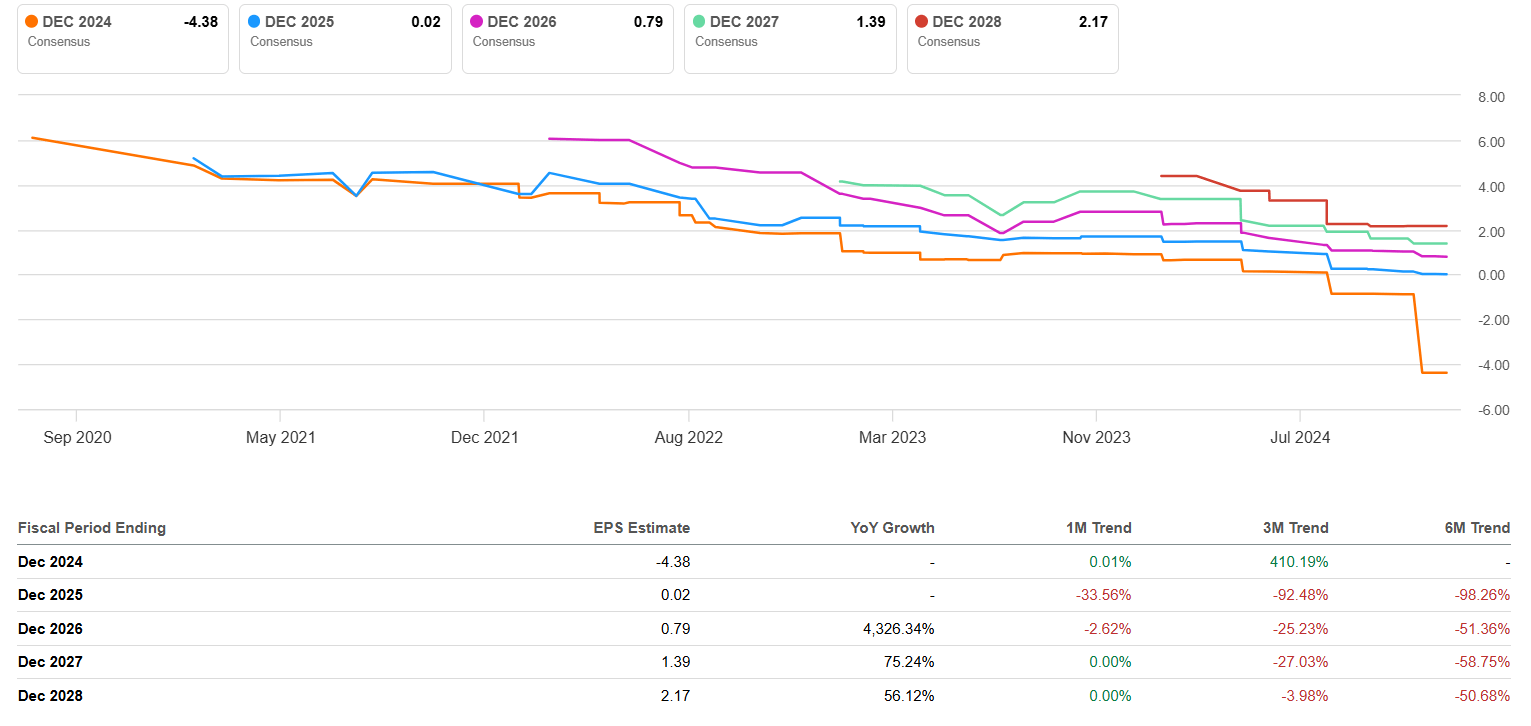Click the magenta DEC 2026 series dot
This screenshot has height=726, width=1531.
pos(476,21)
